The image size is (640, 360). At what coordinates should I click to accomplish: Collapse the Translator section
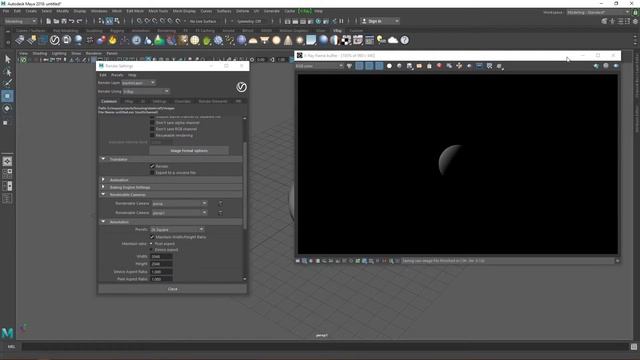click(x=103, y=159)
